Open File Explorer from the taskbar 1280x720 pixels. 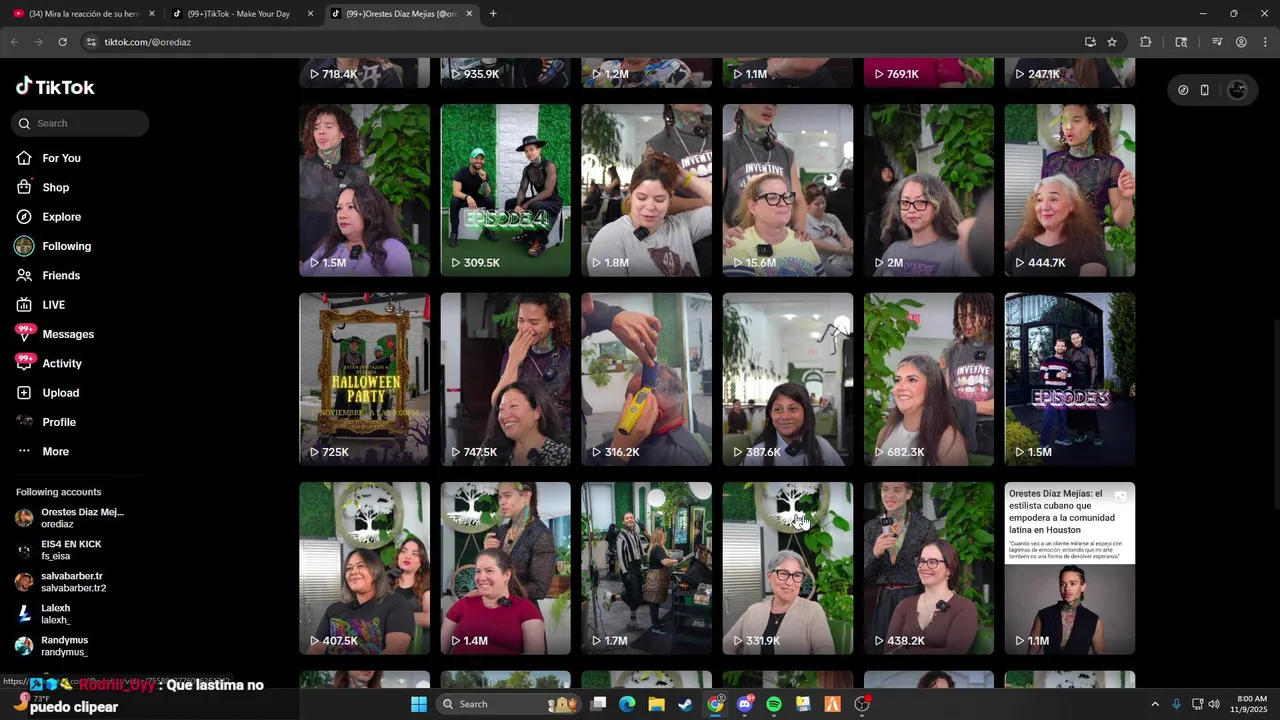click(656, 704)
